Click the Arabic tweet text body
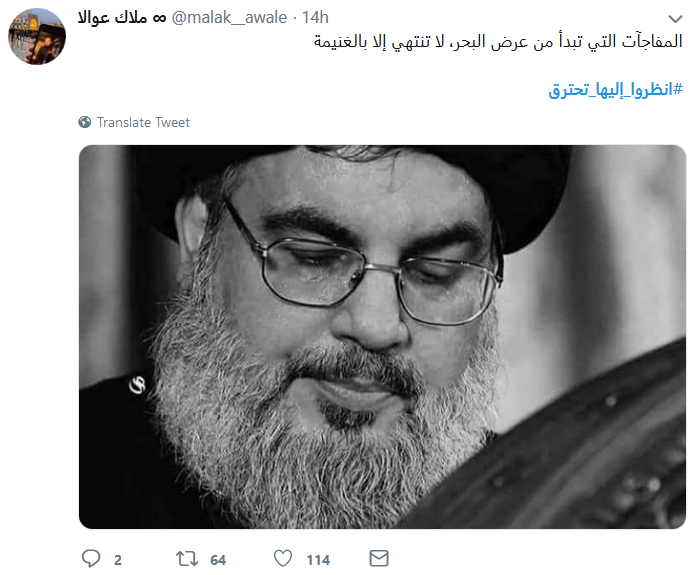698x575 pixels. (498, 42)
